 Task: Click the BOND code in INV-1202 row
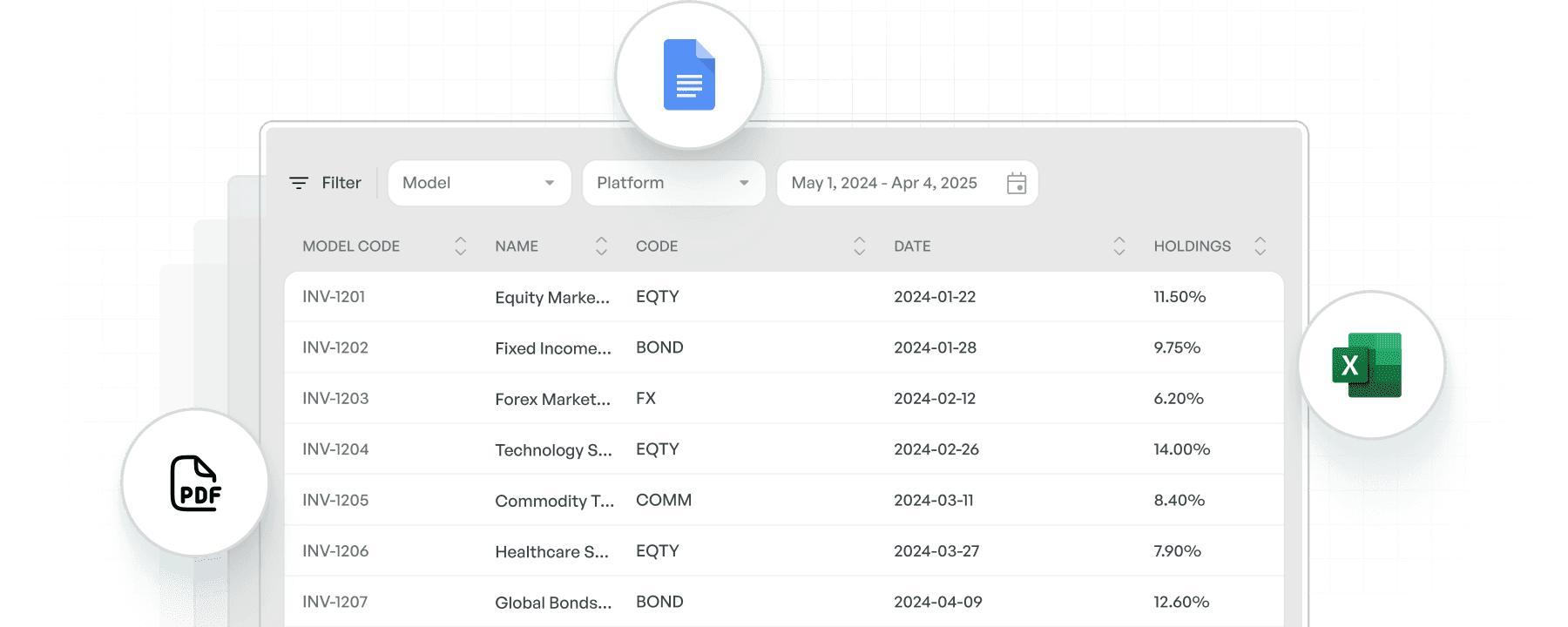(659, 347)
